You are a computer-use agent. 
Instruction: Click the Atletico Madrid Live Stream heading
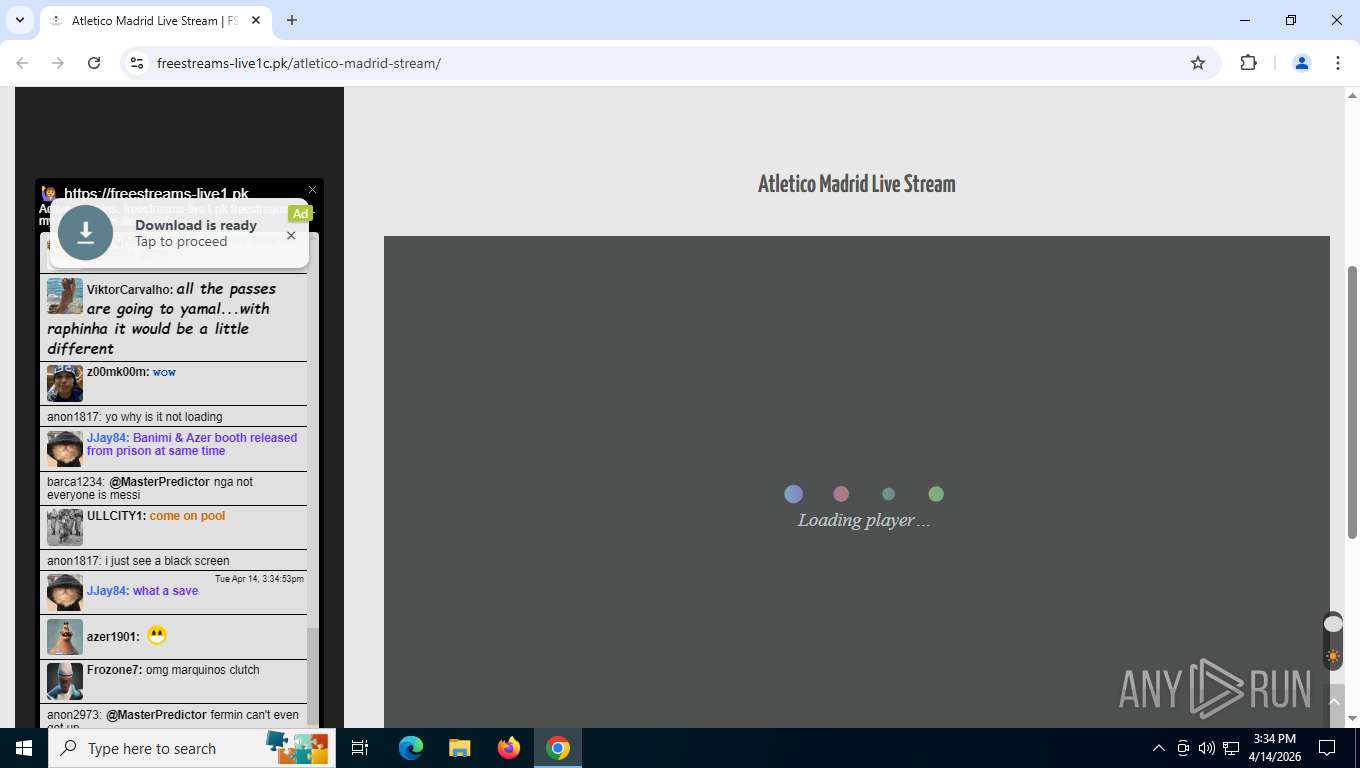point(857,184)
